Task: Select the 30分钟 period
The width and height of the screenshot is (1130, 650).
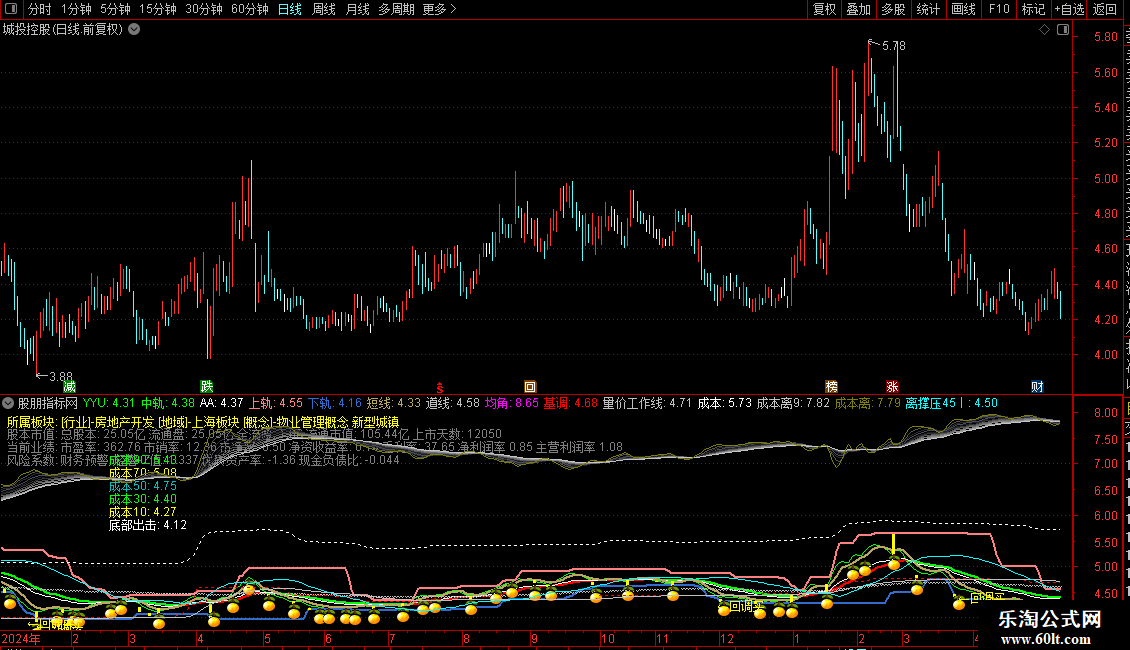Action: (204, 9)
